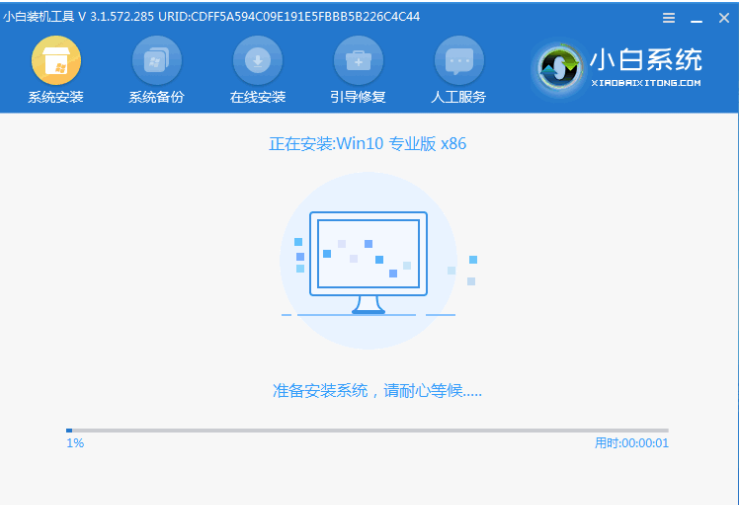Switch to the 系统备份 tab label
The width and height of the screenshot is (739, 505).
157,97
